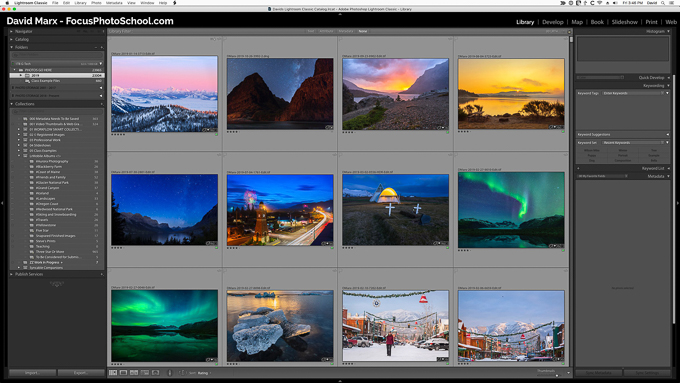Click the Sync Metadata button
Viewport: 680px width, 383px height.
click(598, 373)
